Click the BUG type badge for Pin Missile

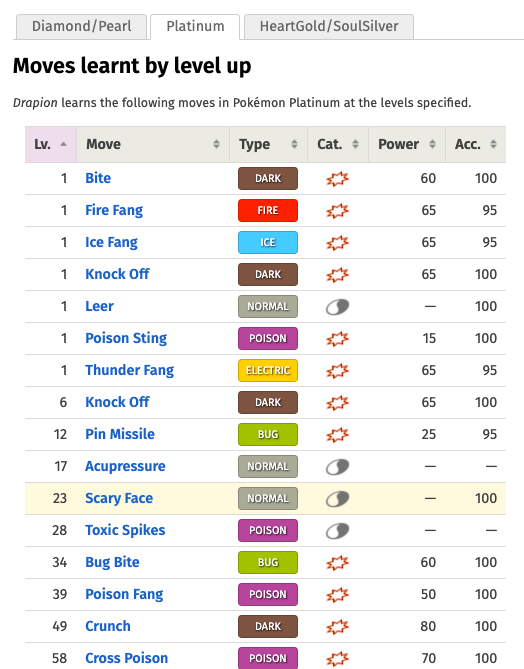pos(268,434)
